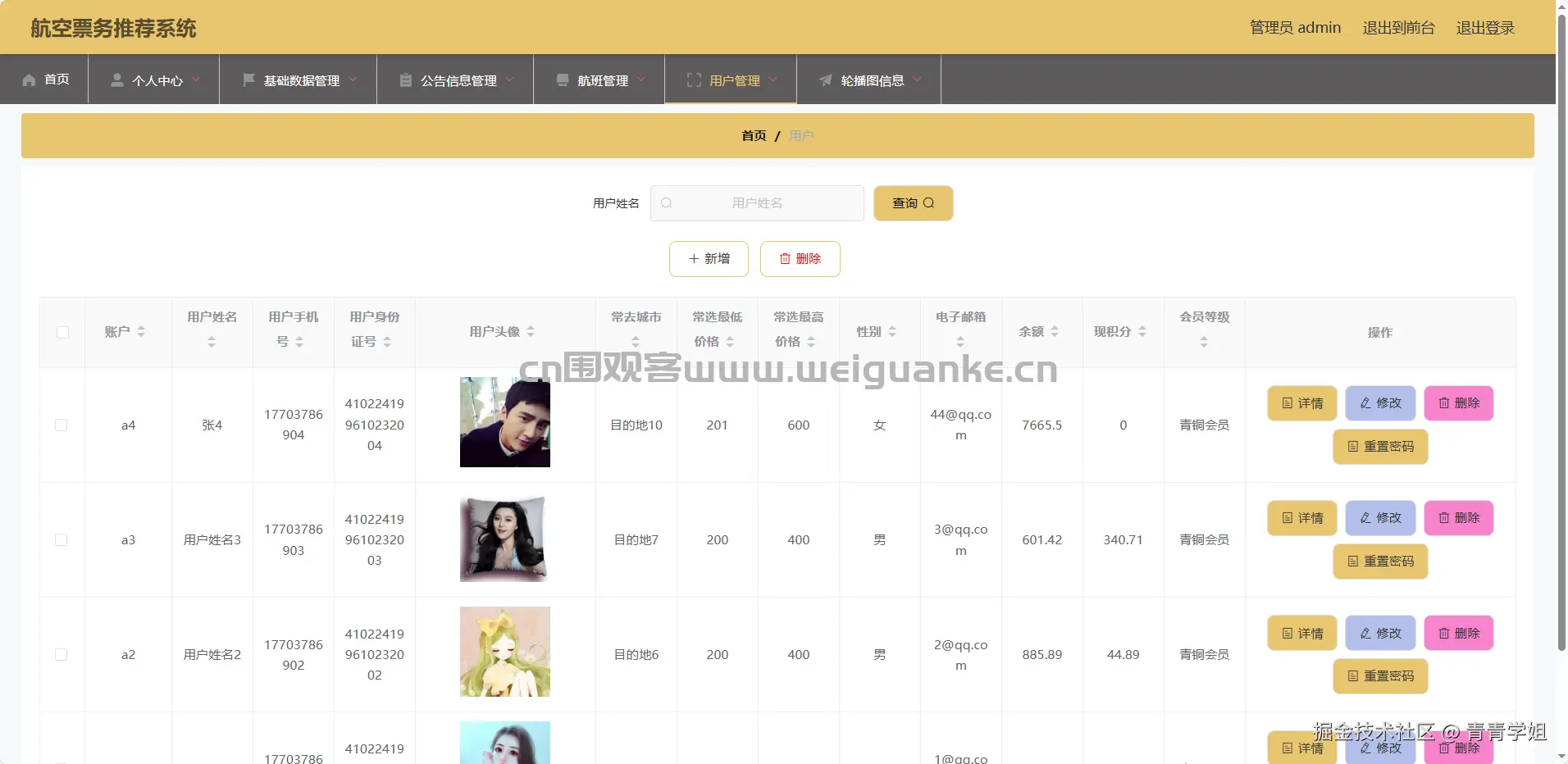Click the 首页 breadcrumb link

[x=754, y=136]
